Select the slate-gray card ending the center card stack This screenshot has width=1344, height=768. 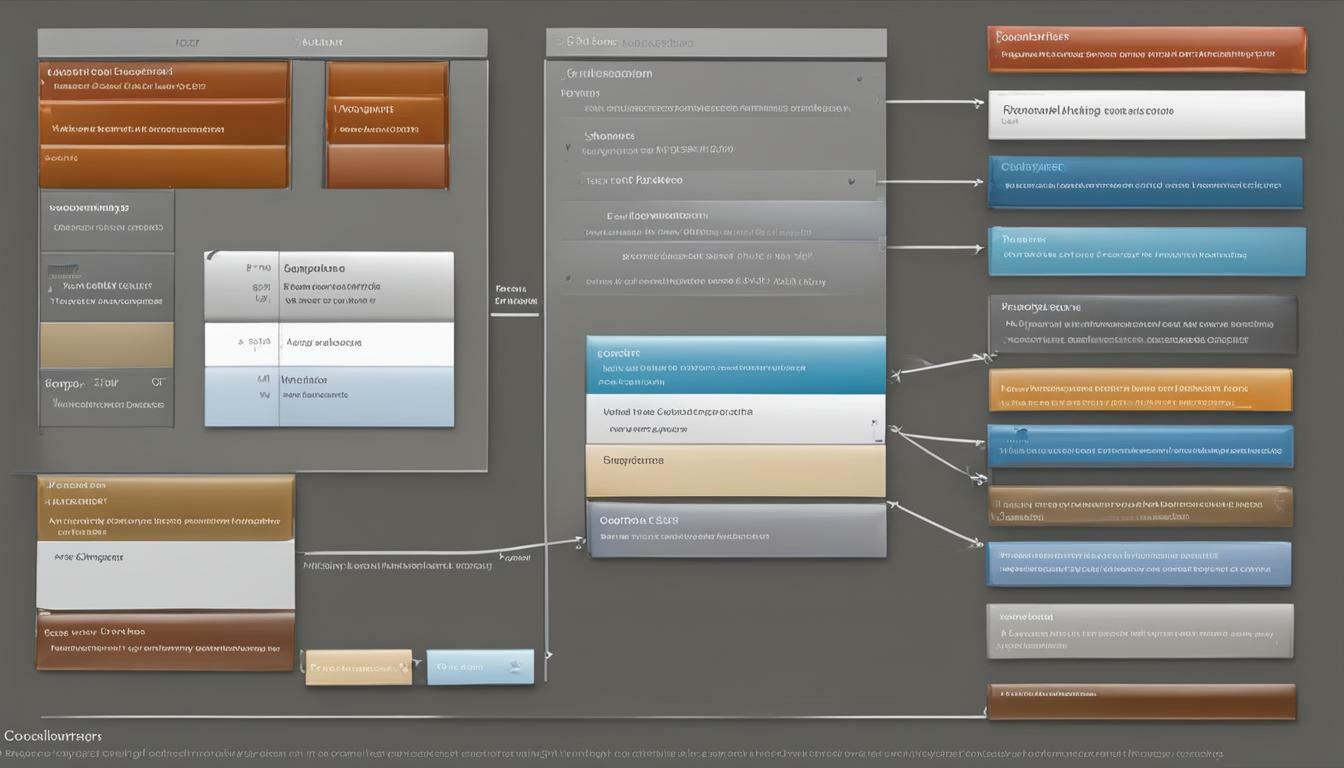coord(735,530)
